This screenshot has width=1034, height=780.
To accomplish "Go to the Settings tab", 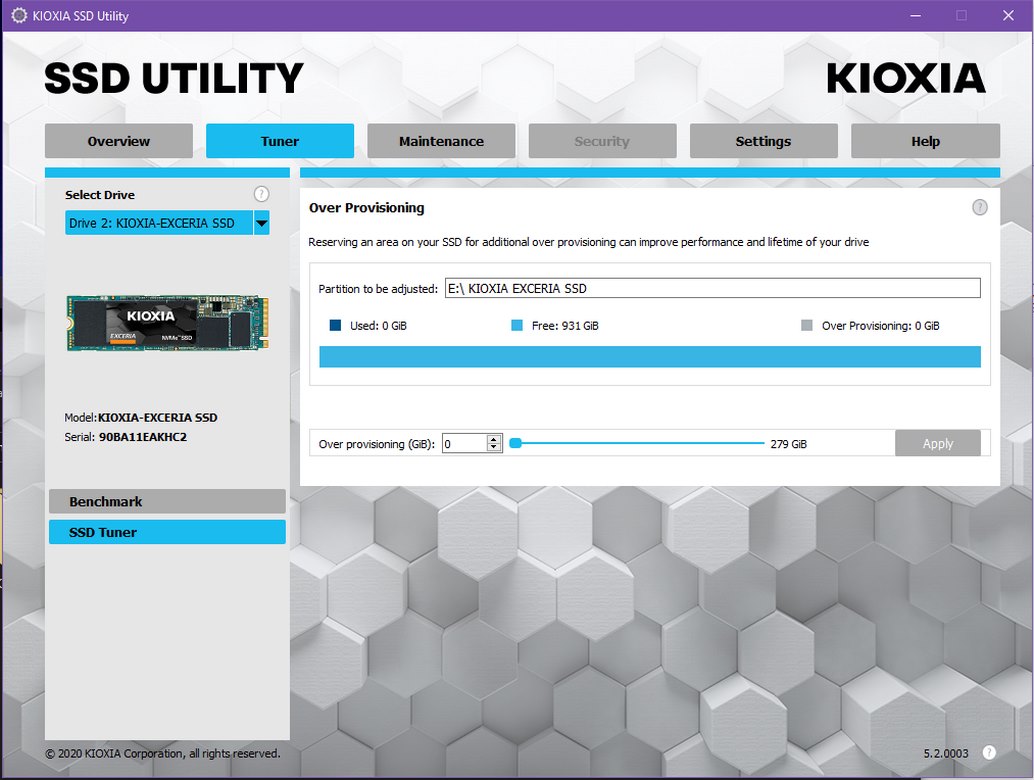I will pyautogui.click(x=763, y=141).
